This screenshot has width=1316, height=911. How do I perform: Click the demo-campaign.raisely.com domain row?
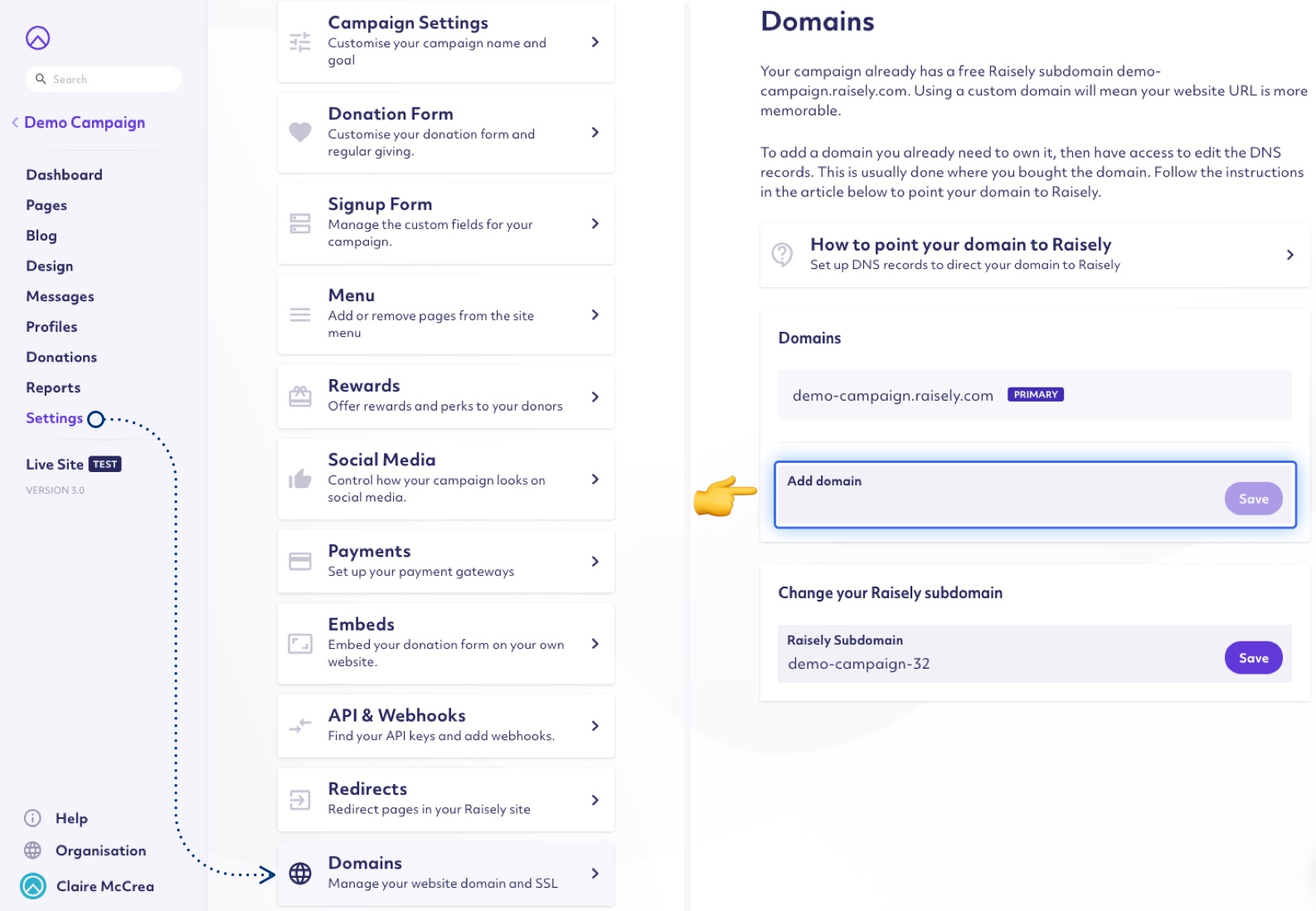tap(1034, 395)
